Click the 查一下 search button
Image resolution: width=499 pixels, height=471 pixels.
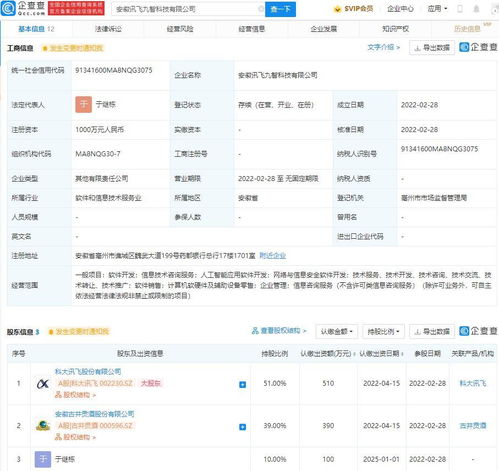(280, 9)
